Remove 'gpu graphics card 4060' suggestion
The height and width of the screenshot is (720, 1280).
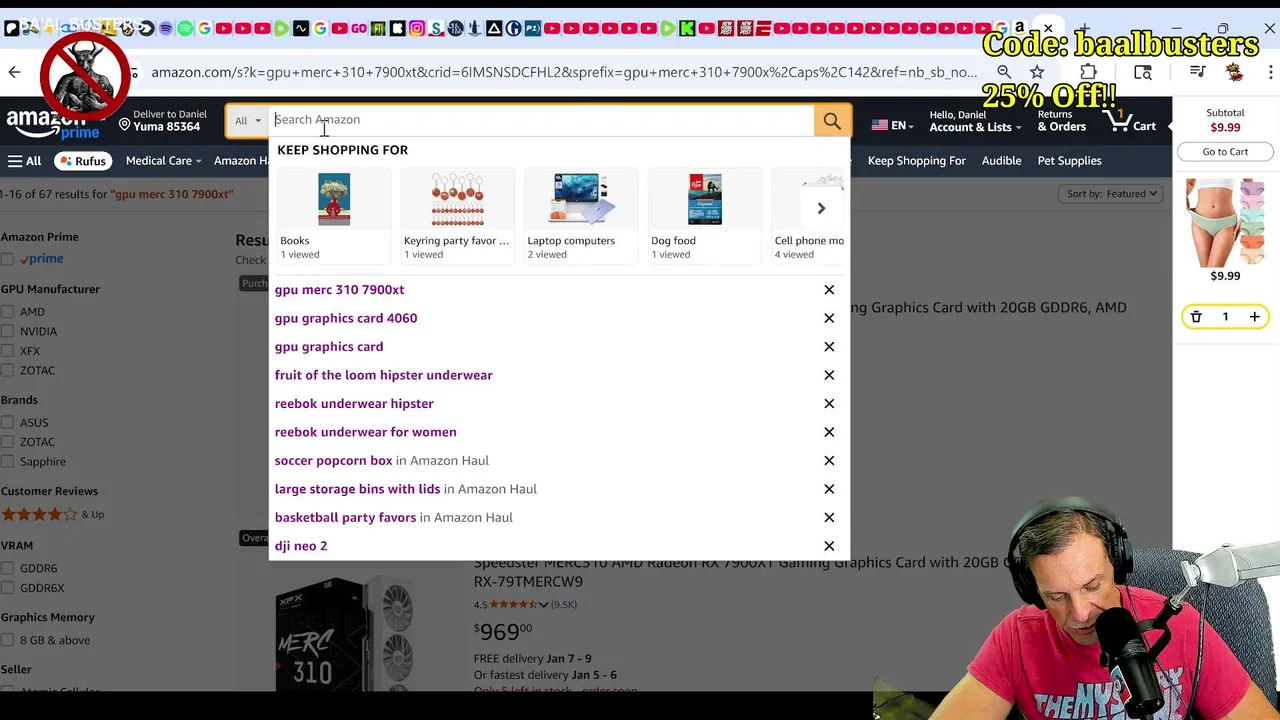point(829,318)
